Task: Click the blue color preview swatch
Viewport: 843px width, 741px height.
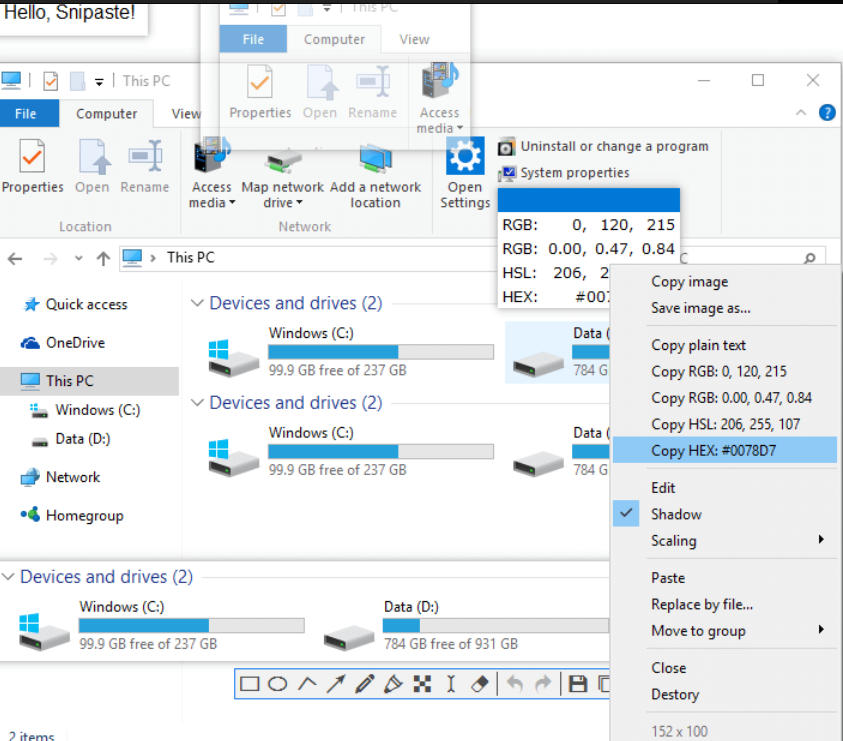Action: click(x=588, y=199)
